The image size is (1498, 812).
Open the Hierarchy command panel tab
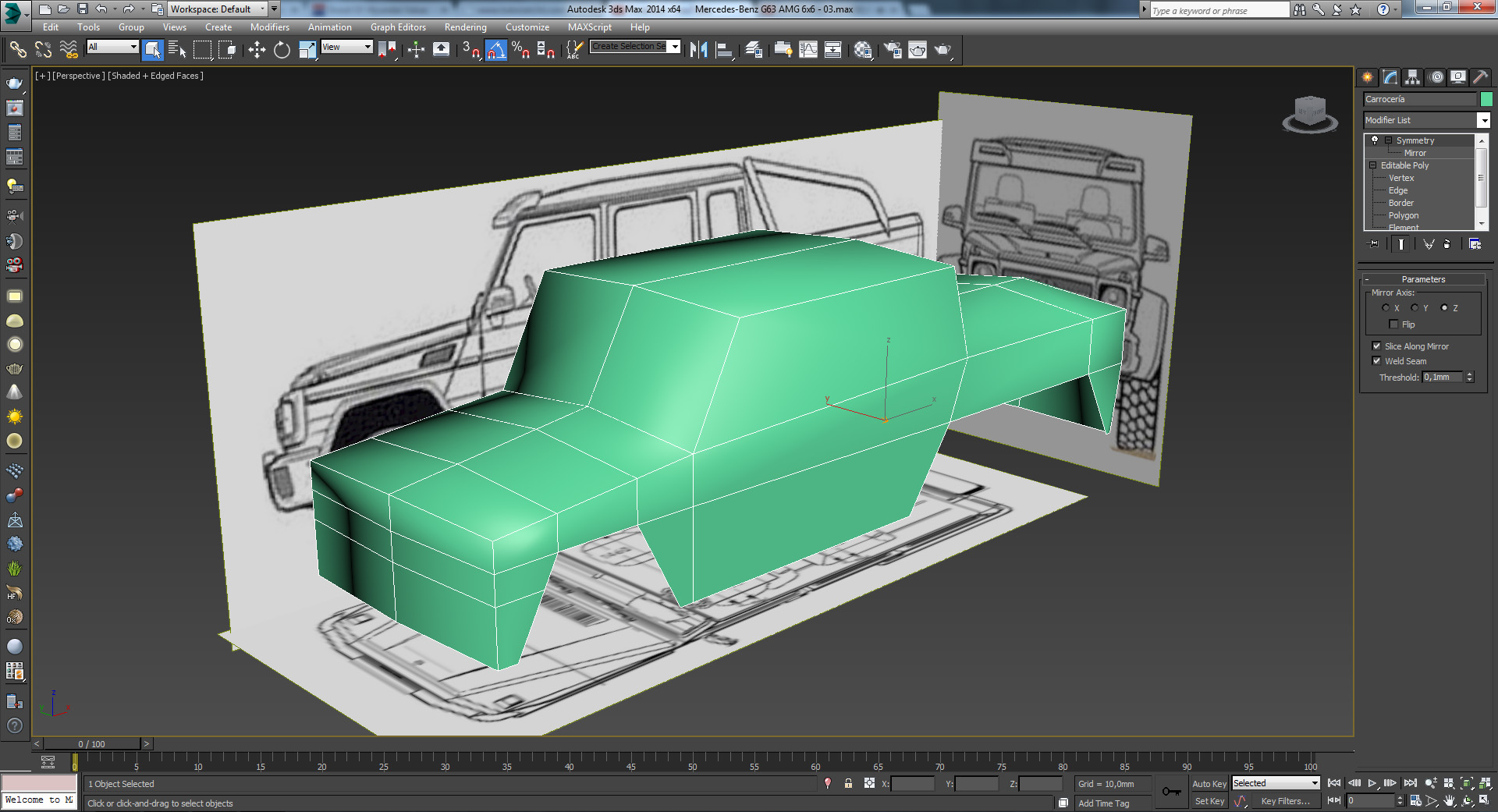coord(1412,77)
